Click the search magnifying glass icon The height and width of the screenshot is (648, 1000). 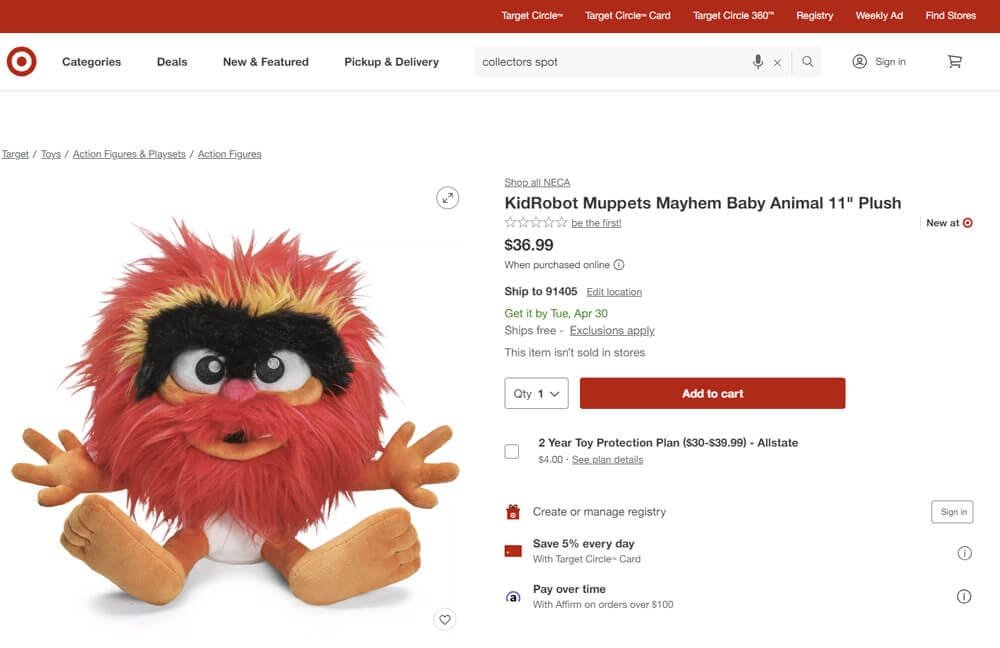[x=807, y=61]
